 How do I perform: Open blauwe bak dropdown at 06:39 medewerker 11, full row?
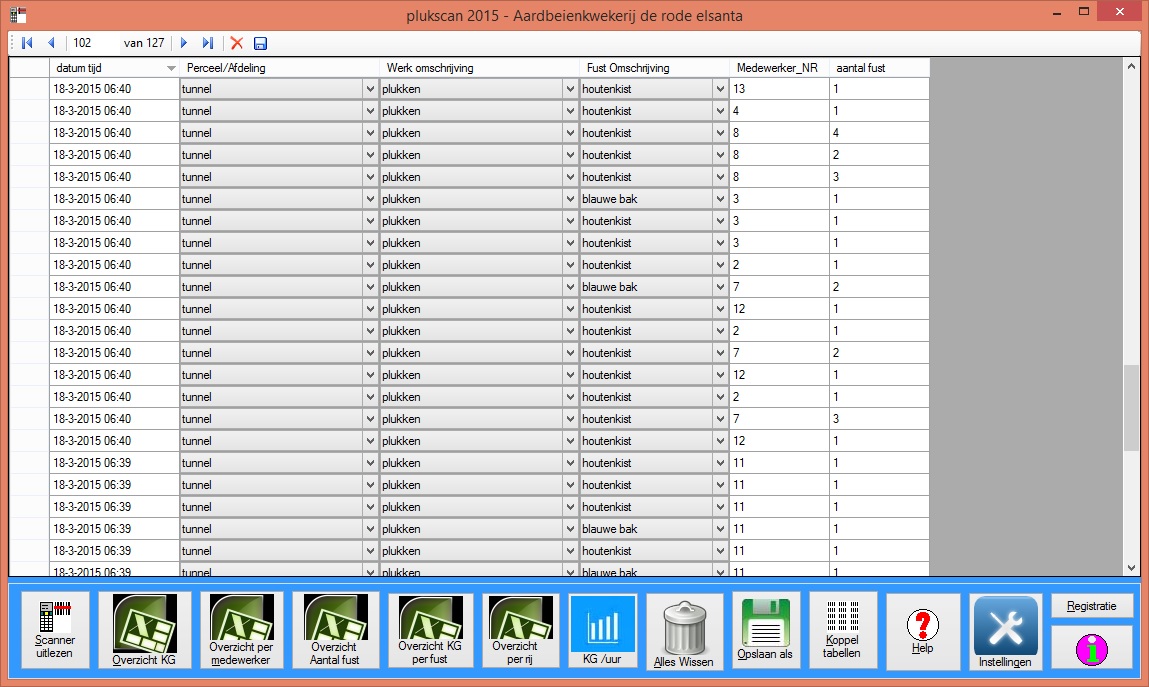(720, 529)
